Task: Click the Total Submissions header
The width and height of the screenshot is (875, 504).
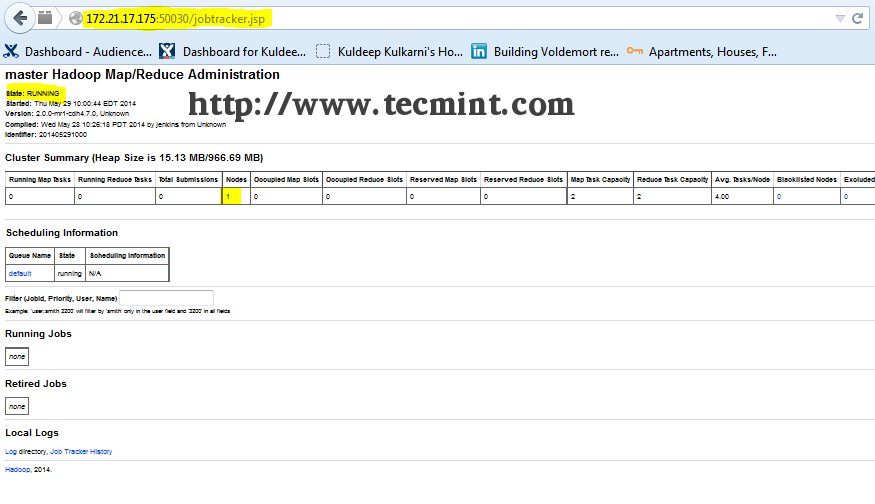Action: [x=188, y=180]
